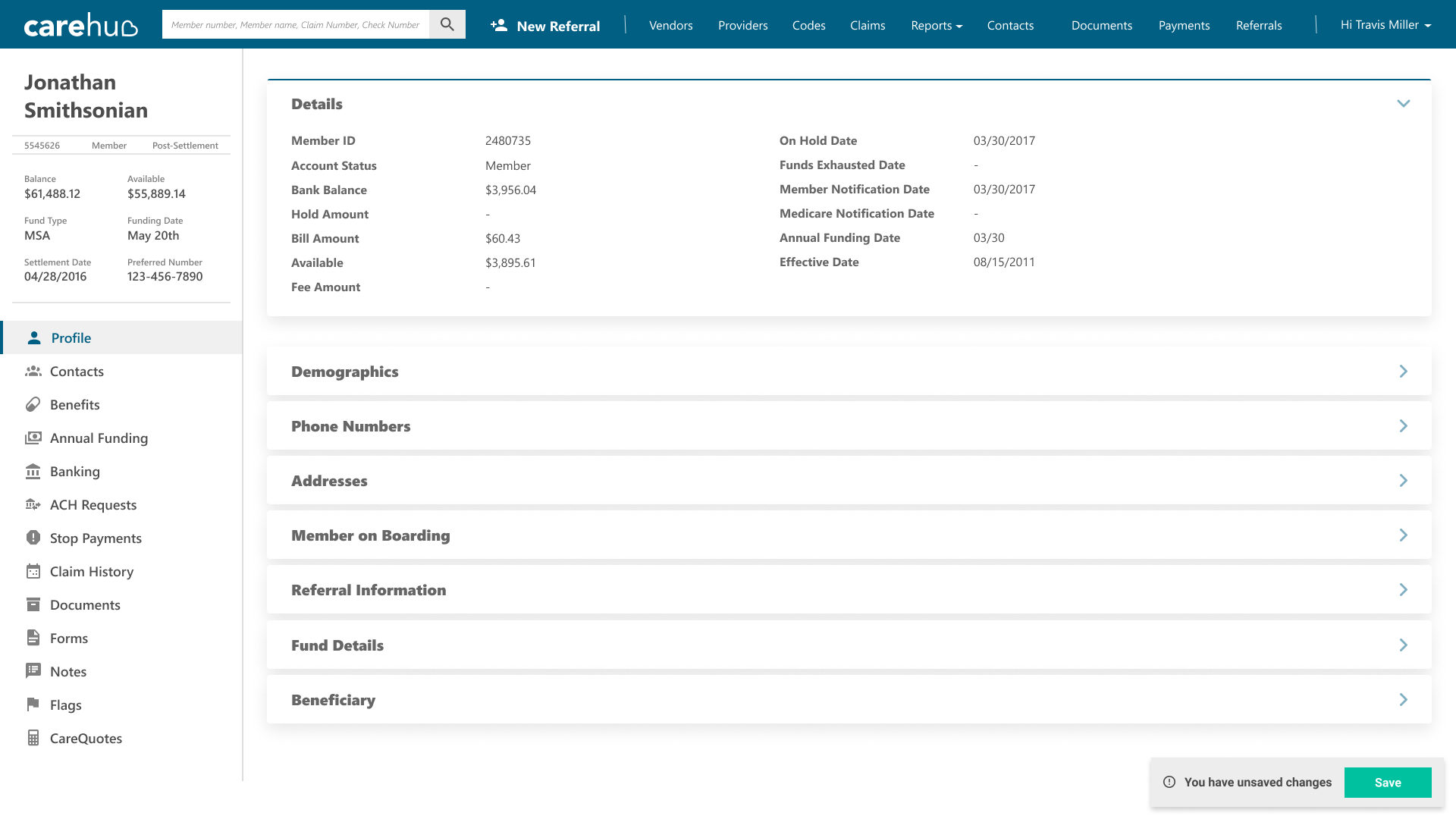This screenshot has width=1456, height=819.
Task: Click the Claim History calendar icon
Action: click(x=33, y=571)
